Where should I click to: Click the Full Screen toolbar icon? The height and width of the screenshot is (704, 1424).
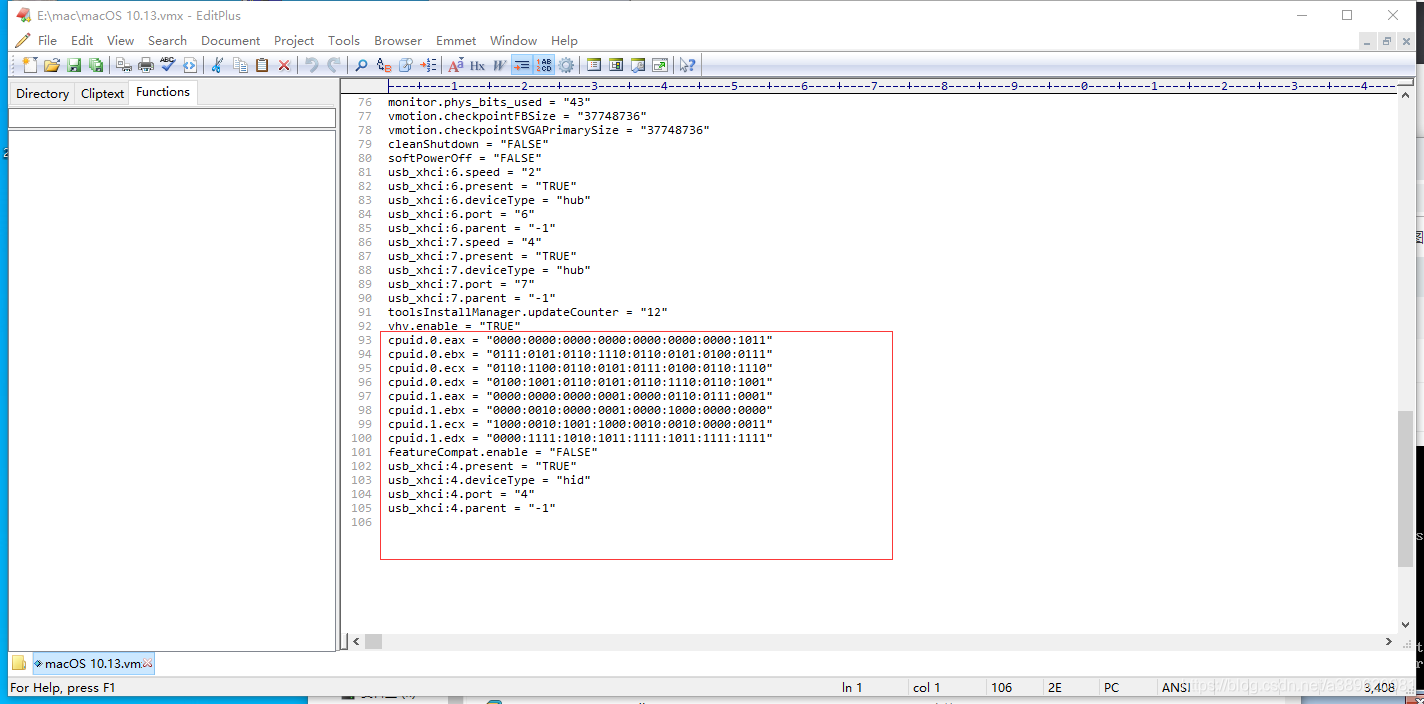click(x=660, y=65)
